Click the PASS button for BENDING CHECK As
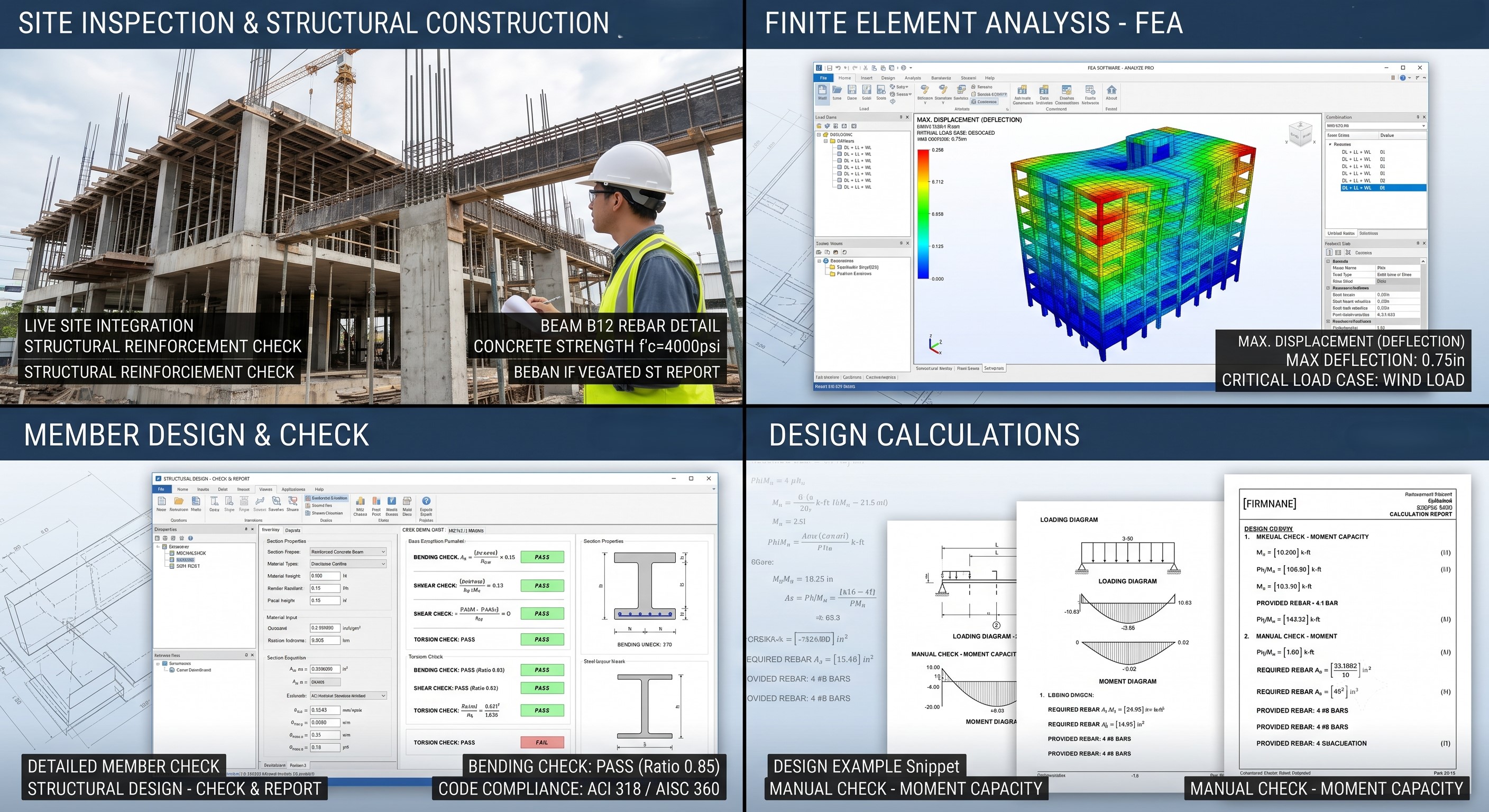The image size is (1489, 812). click(541, 557)
